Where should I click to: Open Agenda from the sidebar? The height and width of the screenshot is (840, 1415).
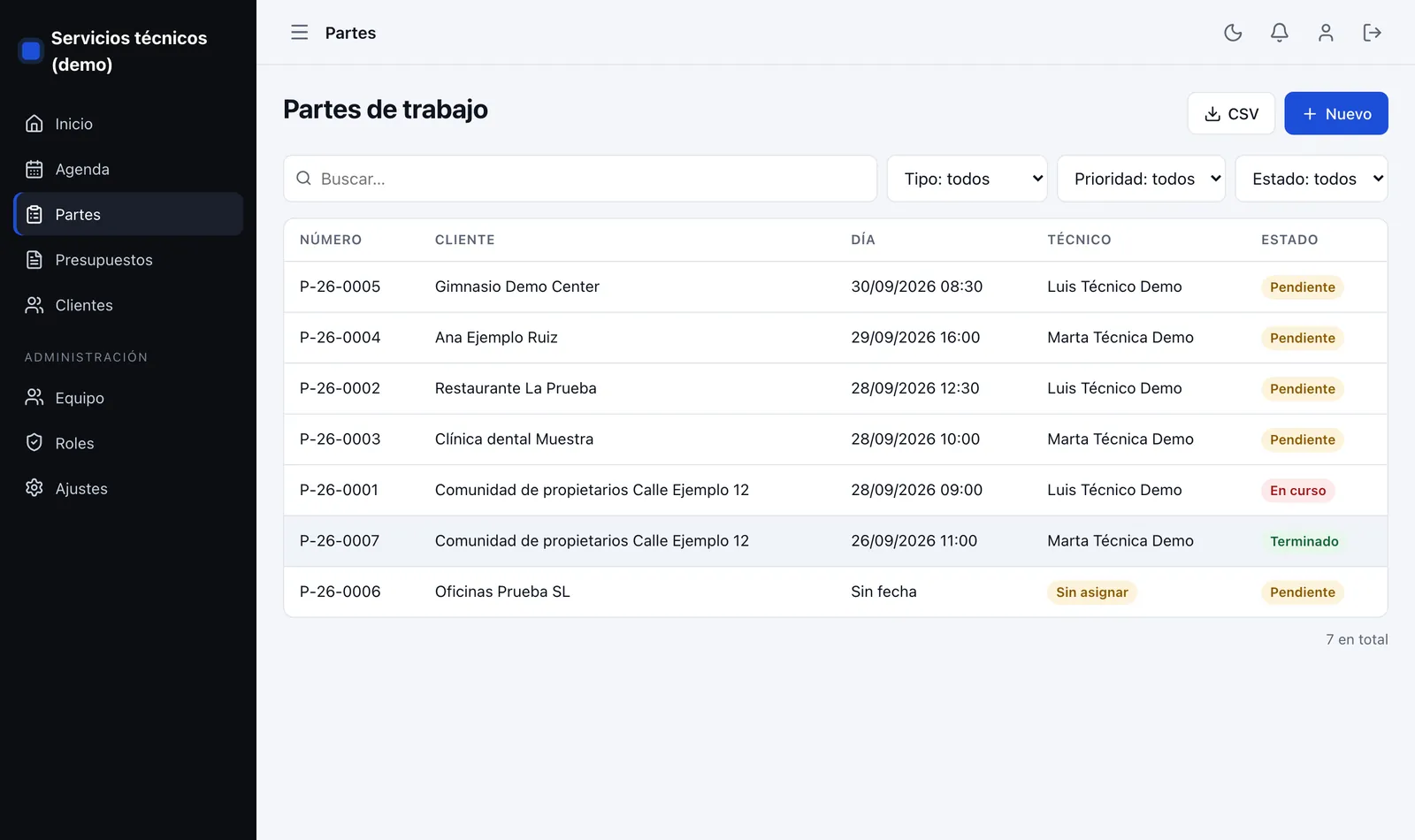[x=128, y=169]
